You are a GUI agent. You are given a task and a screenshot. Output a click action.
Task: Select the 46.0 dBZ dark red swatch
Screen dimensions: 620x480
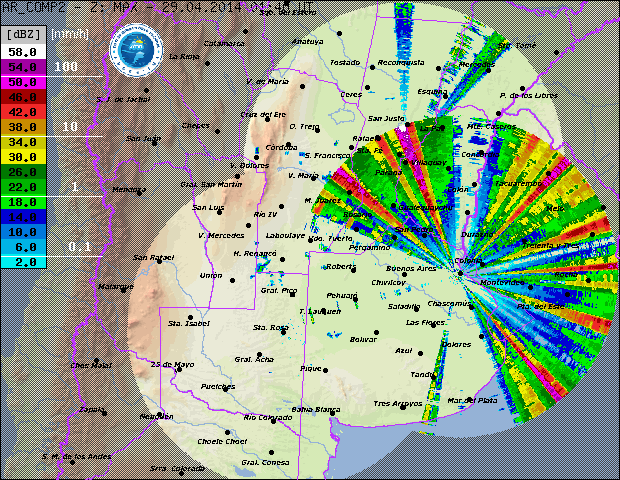pyautogui.click(x=23, y=97)
